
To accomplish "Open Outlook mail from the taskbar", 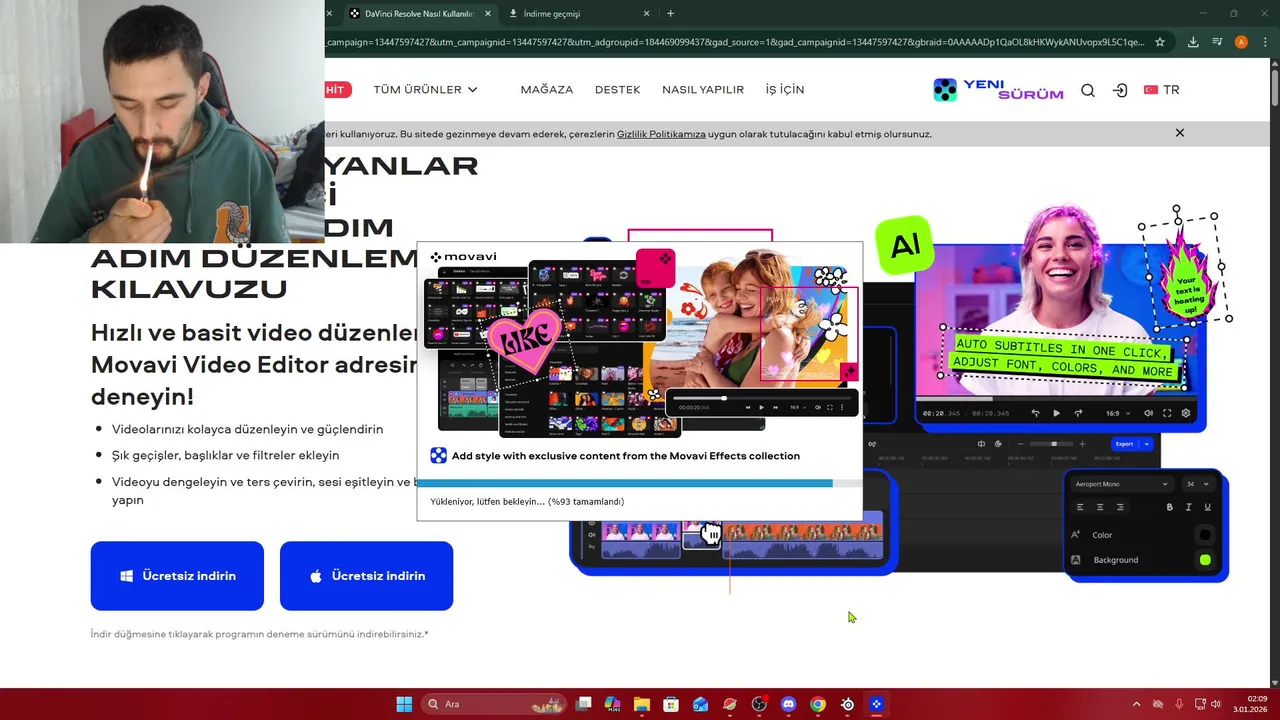I will pyautogui.click(x=700, y=704).
